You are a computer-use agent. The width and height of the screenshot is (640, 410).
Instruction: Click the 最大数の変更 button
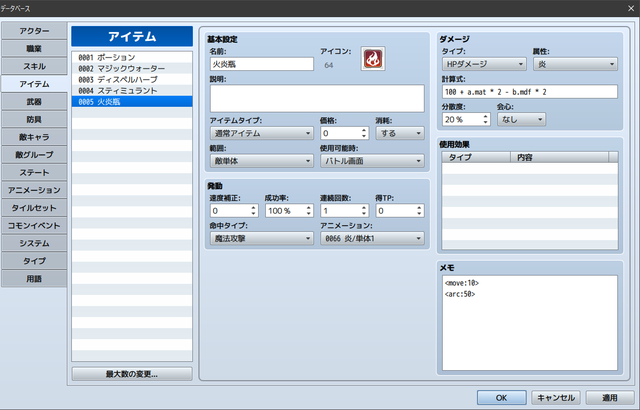132,374
